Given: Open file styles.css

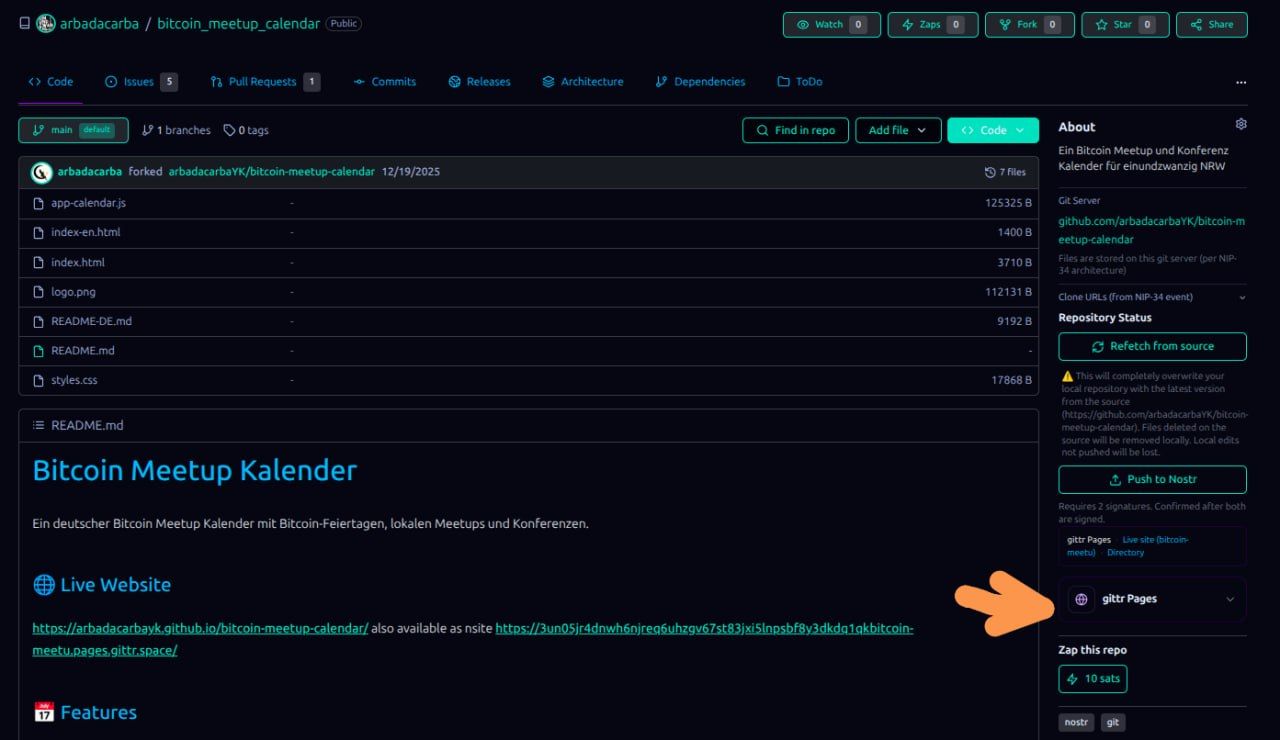Looking at the screenshot, I should pos(74,381).
